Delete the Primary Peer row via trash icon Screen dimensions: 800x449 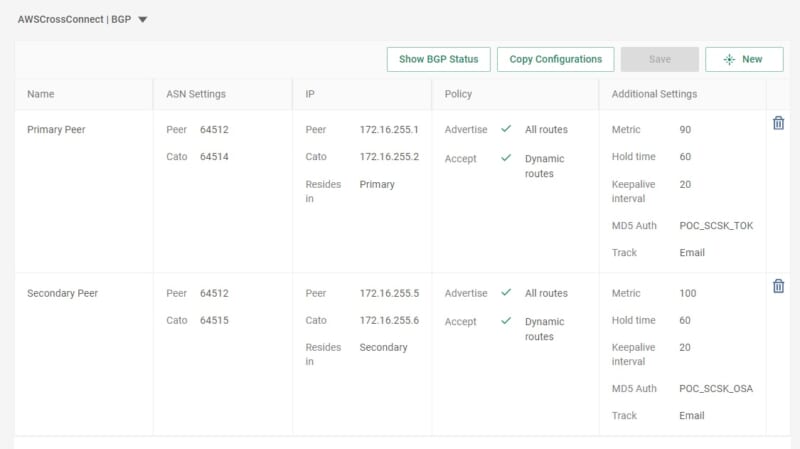pos(778,123)
